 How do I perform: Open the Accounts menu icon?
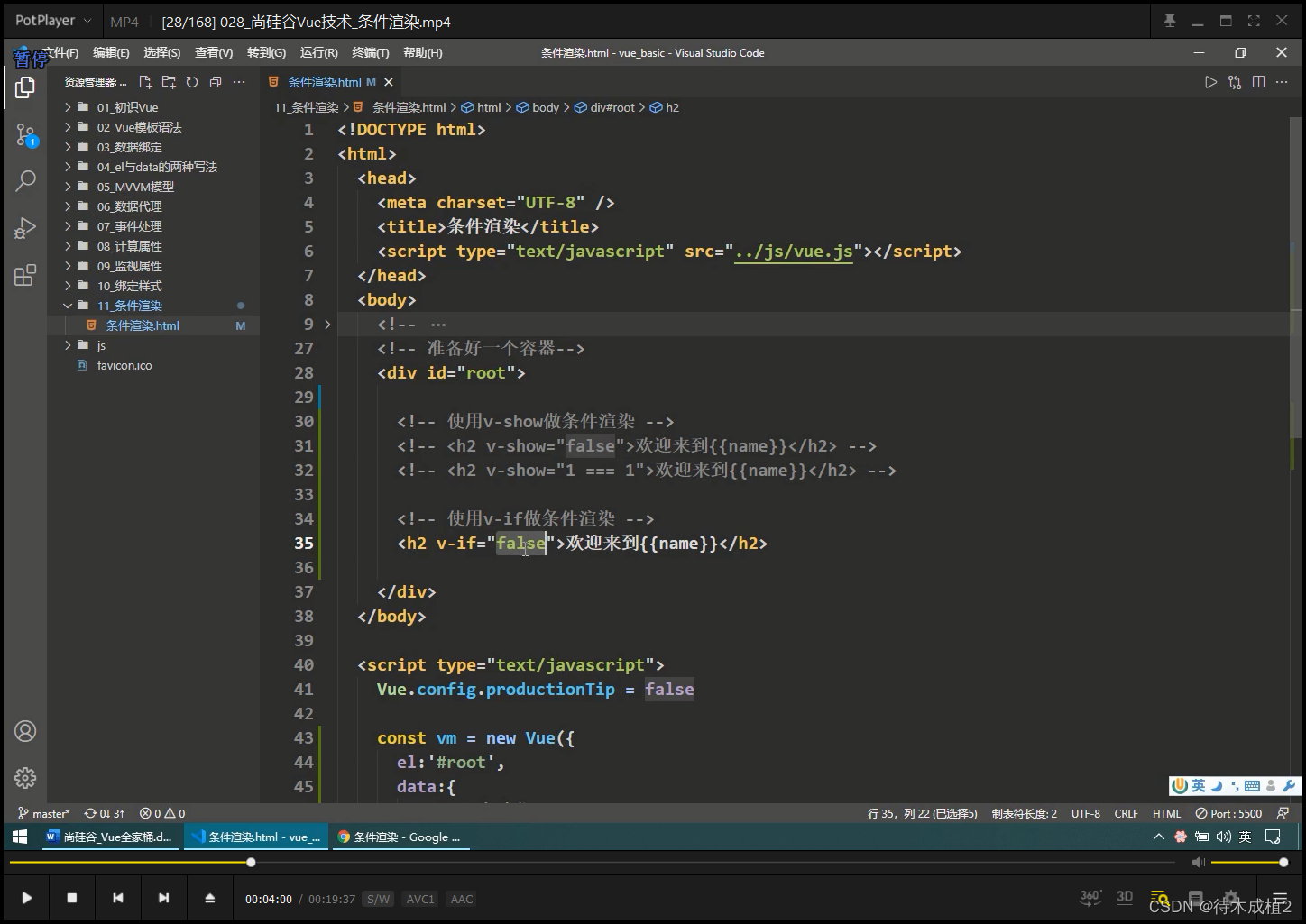click(25, 731)
